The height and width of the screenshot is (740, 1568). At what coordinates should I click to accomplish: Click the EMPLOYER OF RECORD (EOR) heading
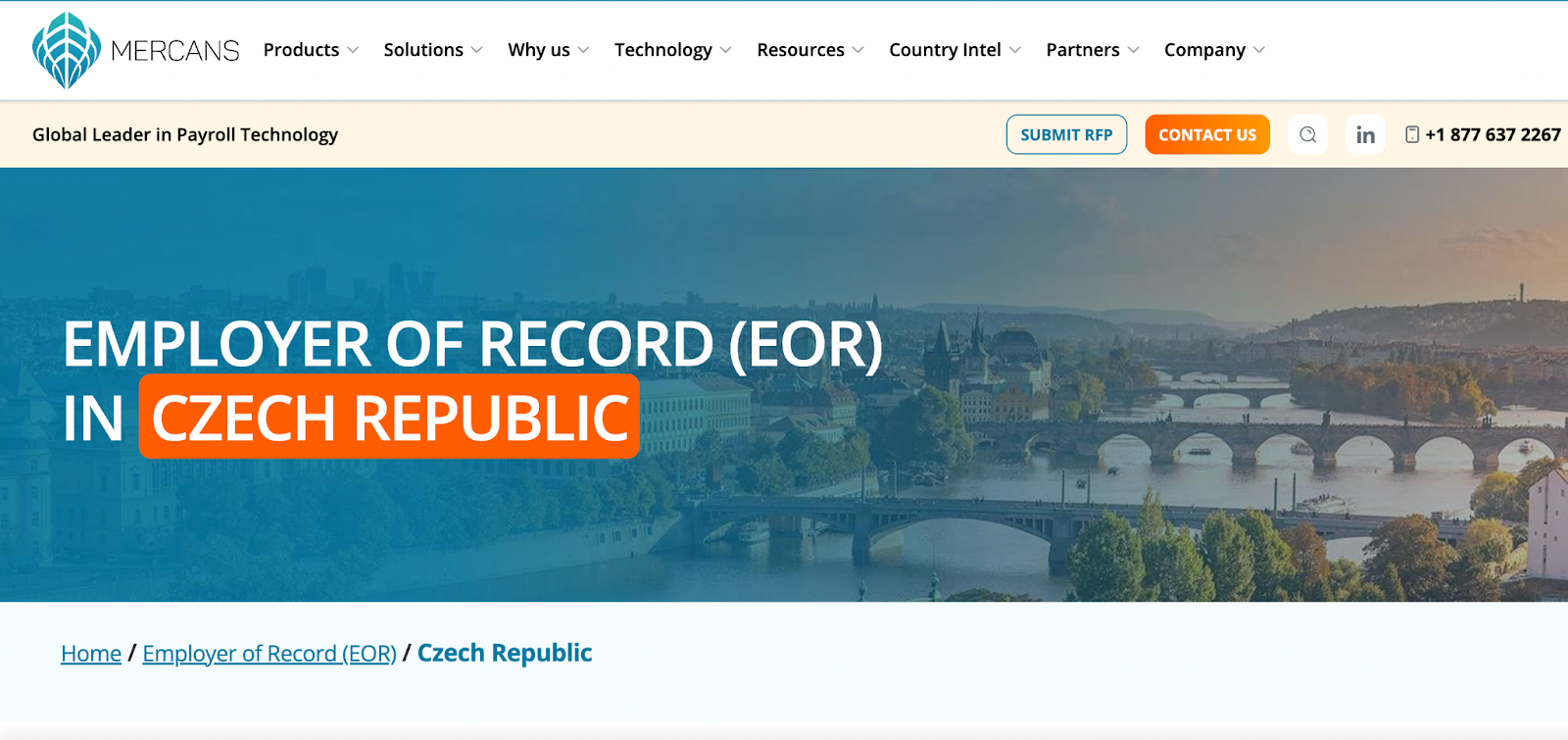click(x=472, y=344)
